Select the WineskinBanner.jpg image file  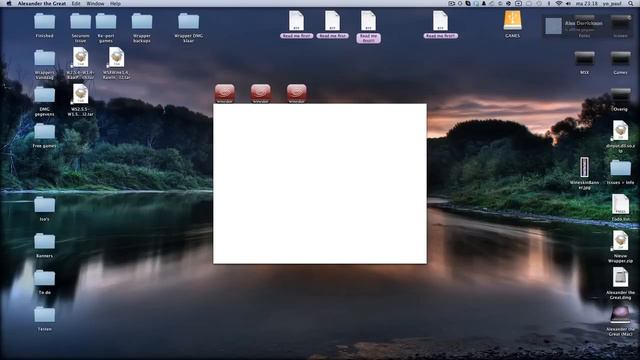click(x=584, y=167)
